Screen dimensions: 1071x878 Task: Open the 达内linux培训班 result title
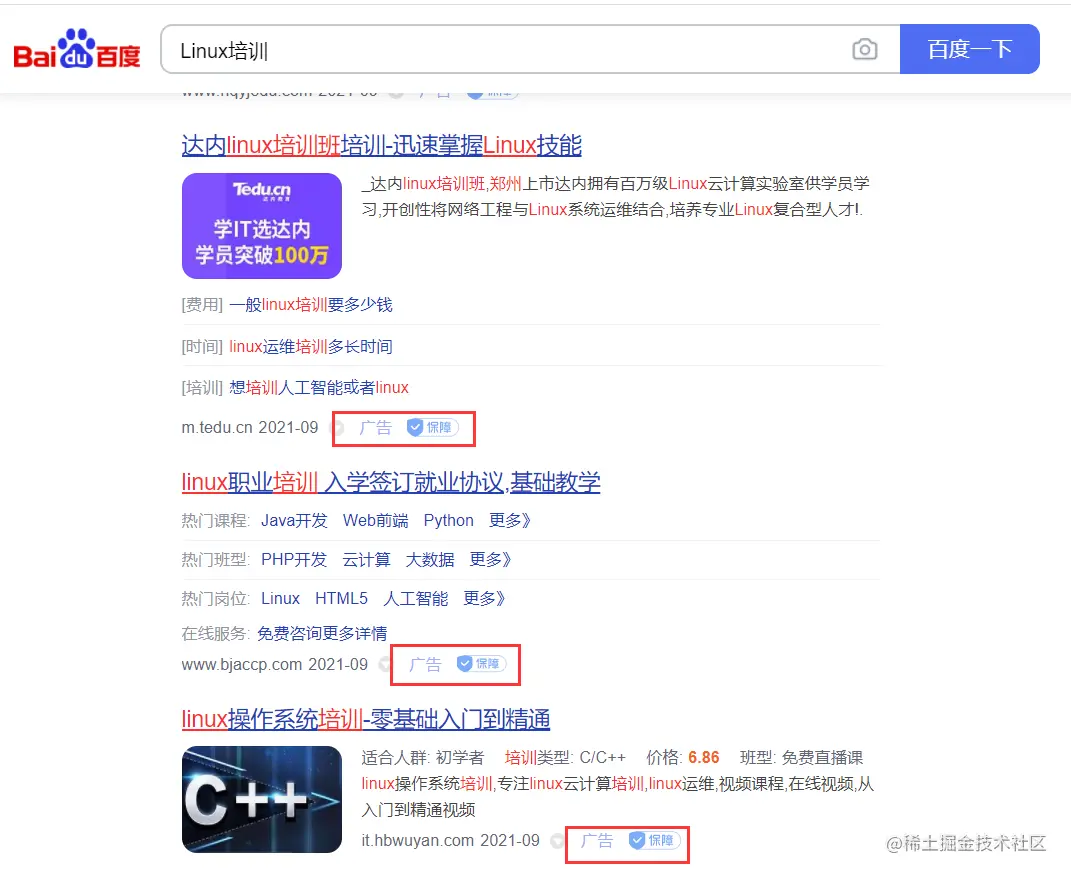tap(381, 146)
